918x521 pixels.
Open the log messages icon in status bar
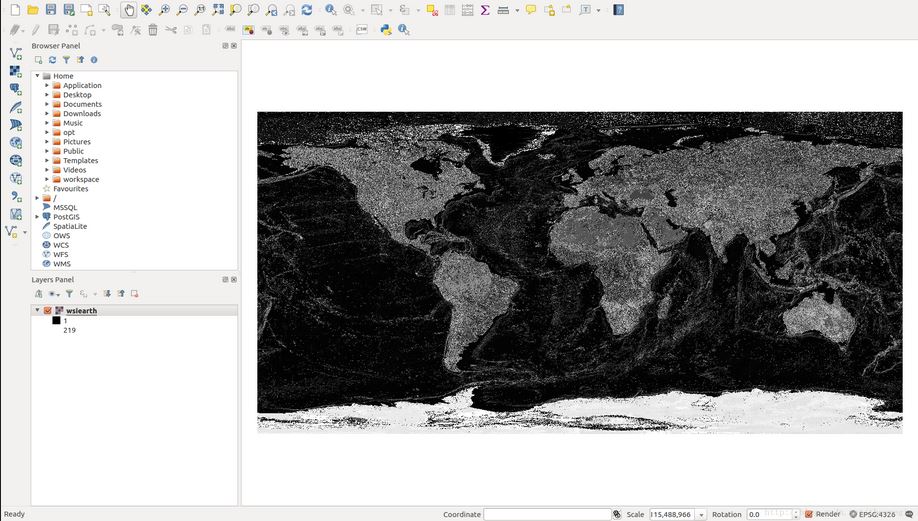pos(909,514)
